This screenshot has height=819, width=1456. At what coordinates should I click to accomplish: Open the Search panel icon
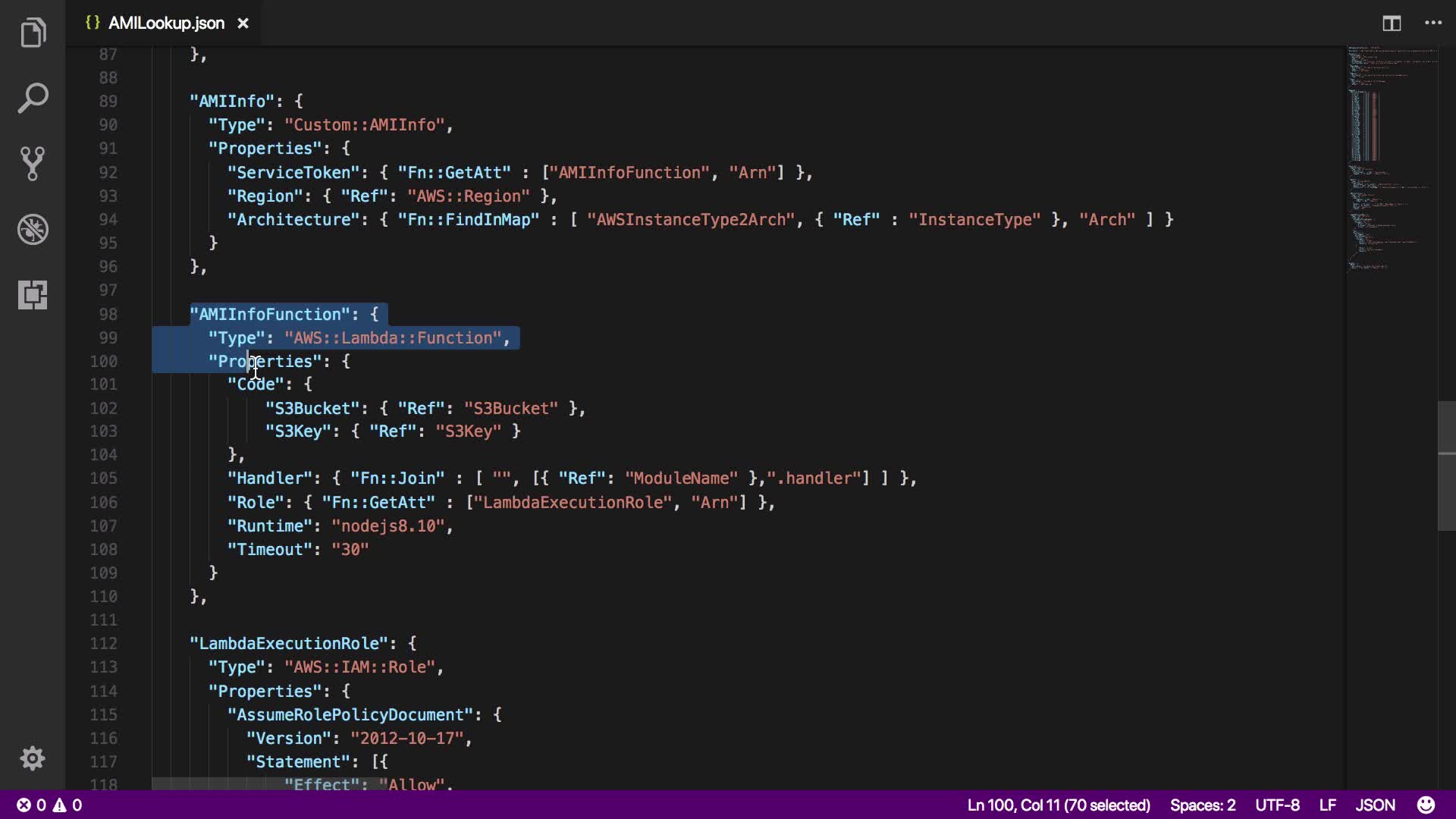point(33,99)
